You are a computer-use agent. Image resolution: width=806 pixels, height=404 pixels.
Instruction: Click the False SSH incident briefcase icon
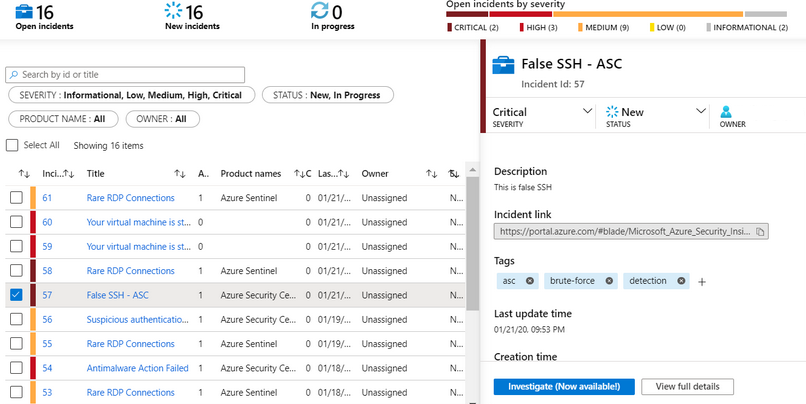point(503,66)
